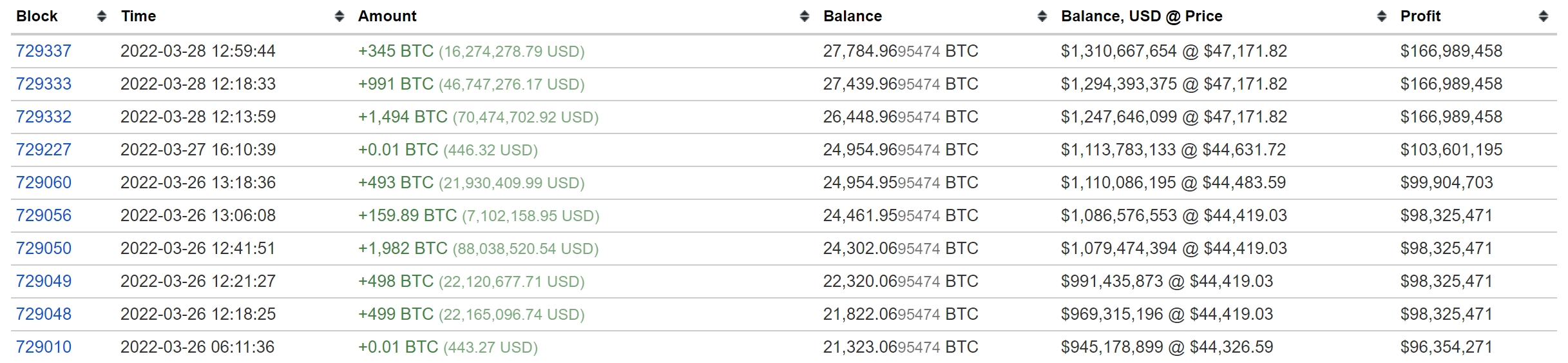Open block 729060 link
The height and width of the screenshot is (363, 1568).
(x=44, y=182)
